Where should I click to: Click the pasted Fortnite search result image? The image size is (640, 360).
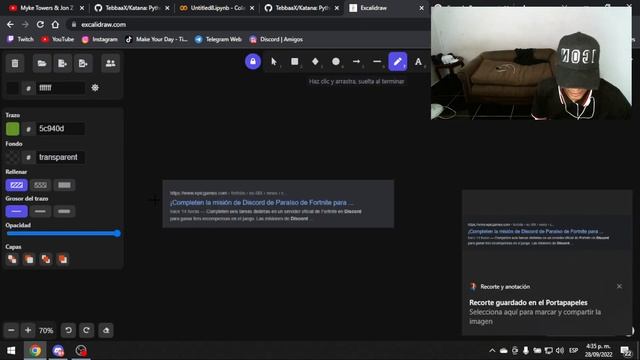tap(278, 204)
